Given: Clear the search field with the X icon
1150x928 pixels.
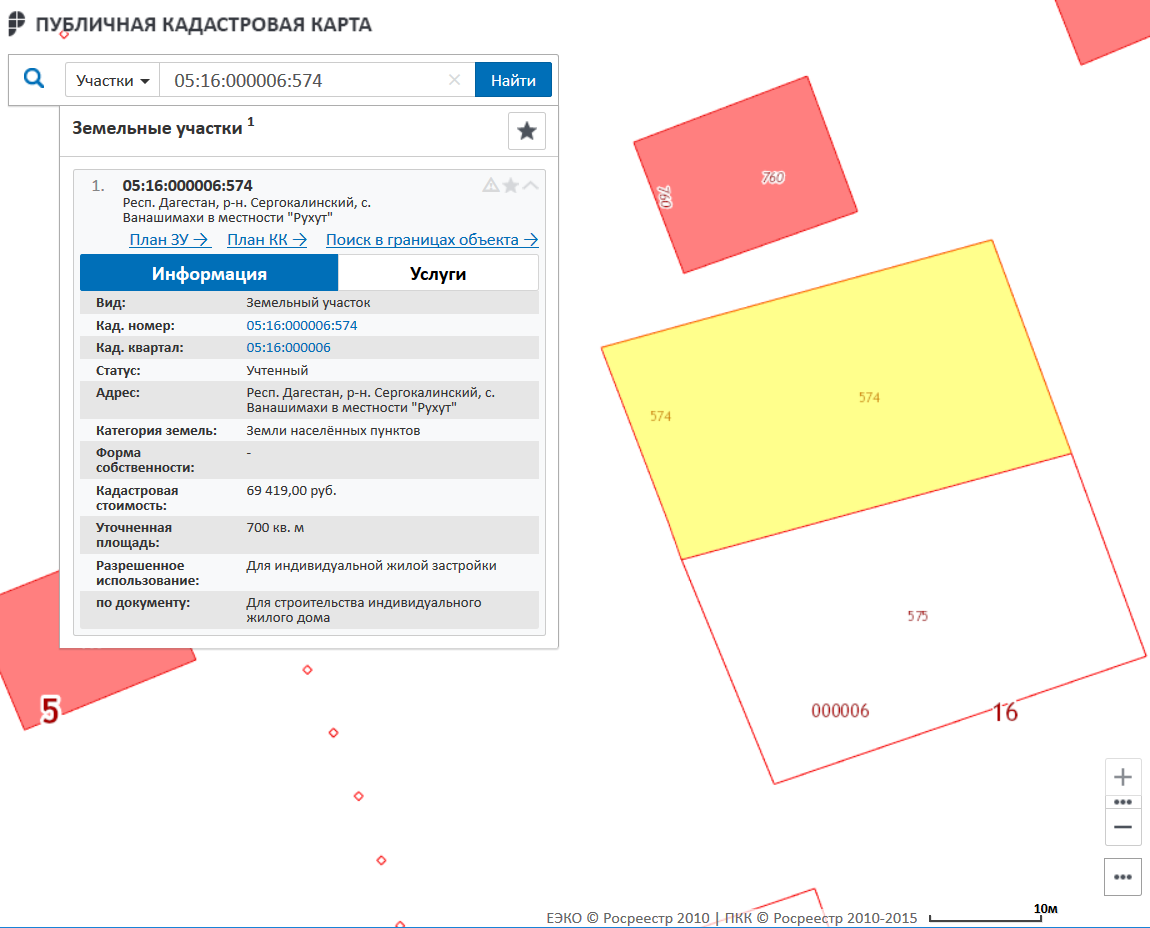Looking at the screenshot, I should (x=454, y=80).
